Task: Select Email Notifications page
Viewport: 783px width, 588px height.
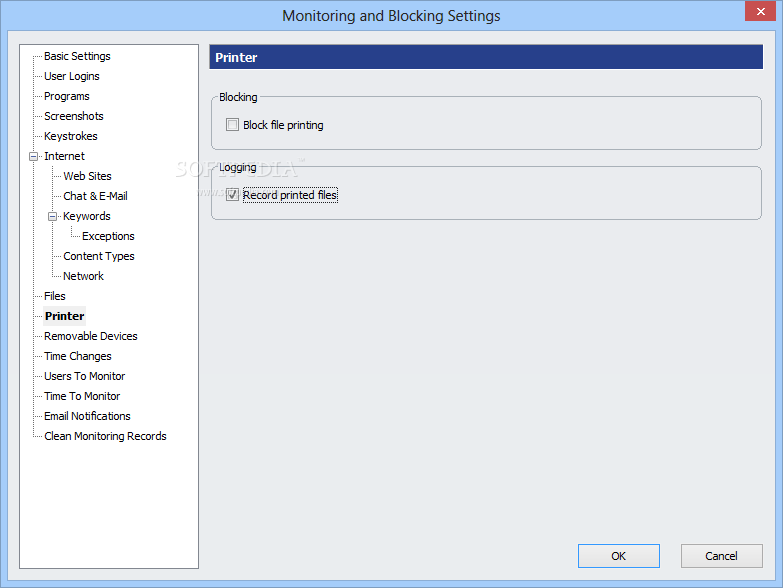Action: pyautogui.click(x=87, y=416)
